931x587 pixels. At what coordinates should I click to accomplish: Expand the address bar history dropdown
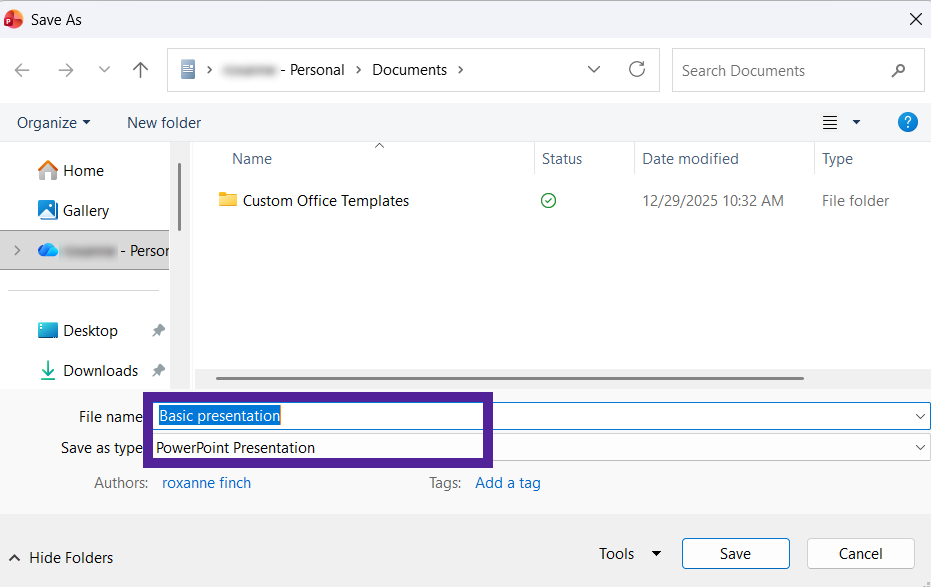coord(594,70)
